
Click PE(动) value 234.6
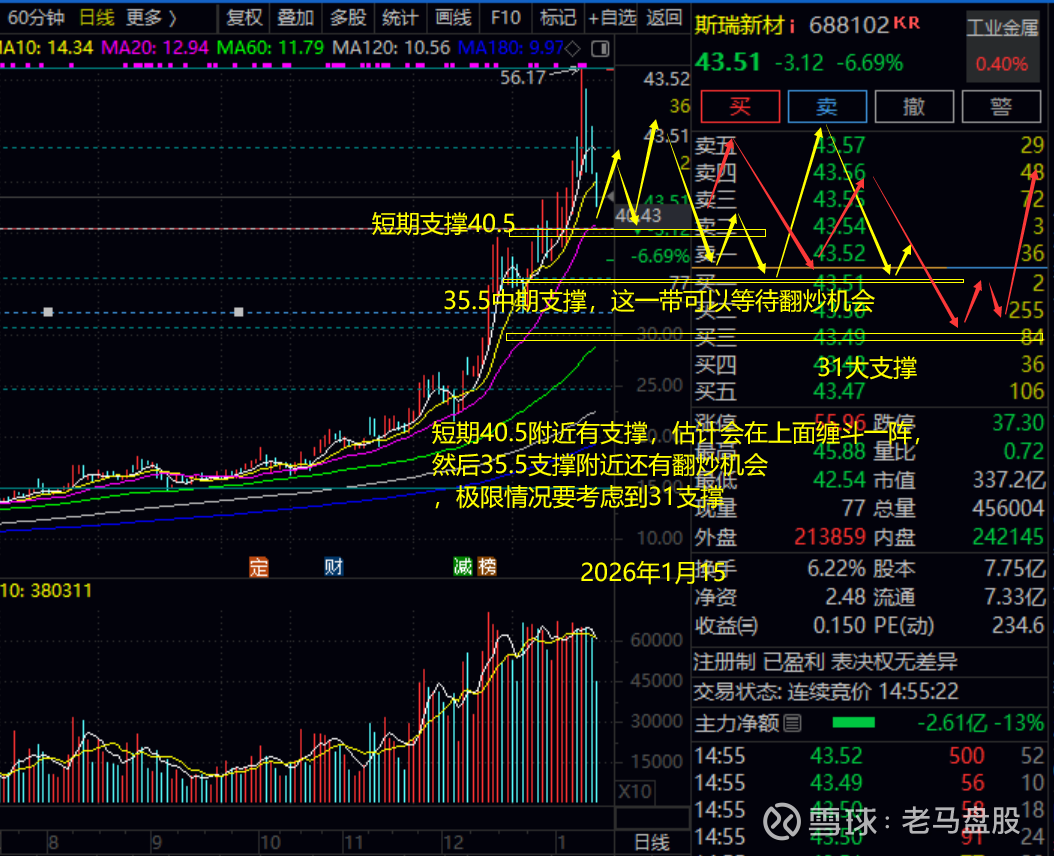[x=1018, y=625]
